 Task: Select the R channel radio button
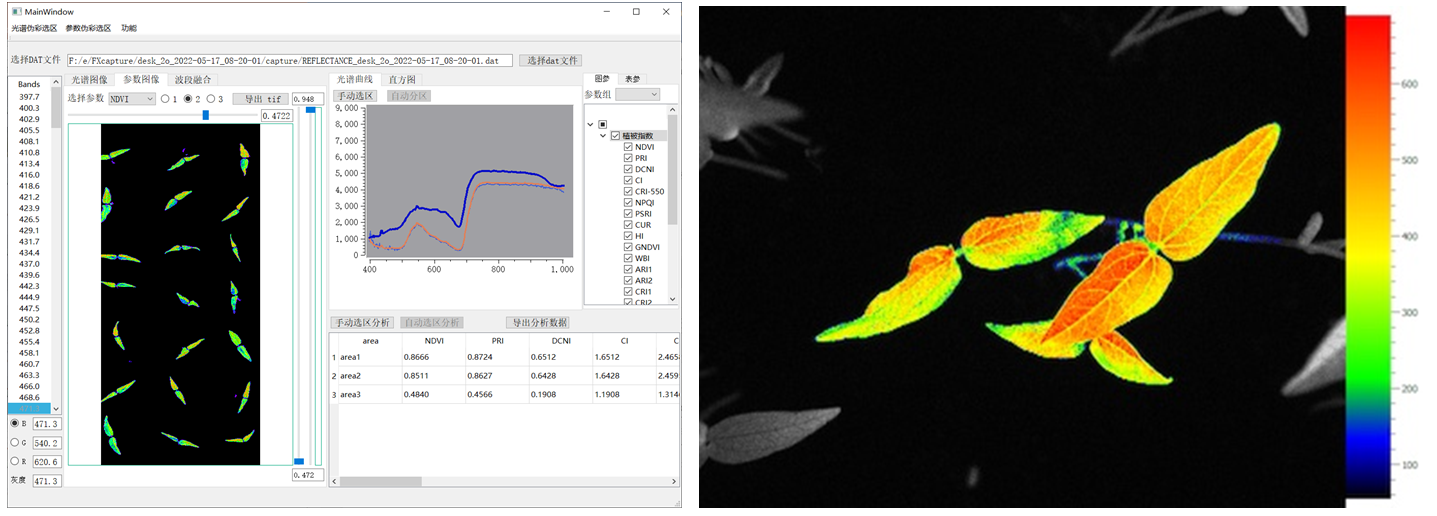(15, 461)
